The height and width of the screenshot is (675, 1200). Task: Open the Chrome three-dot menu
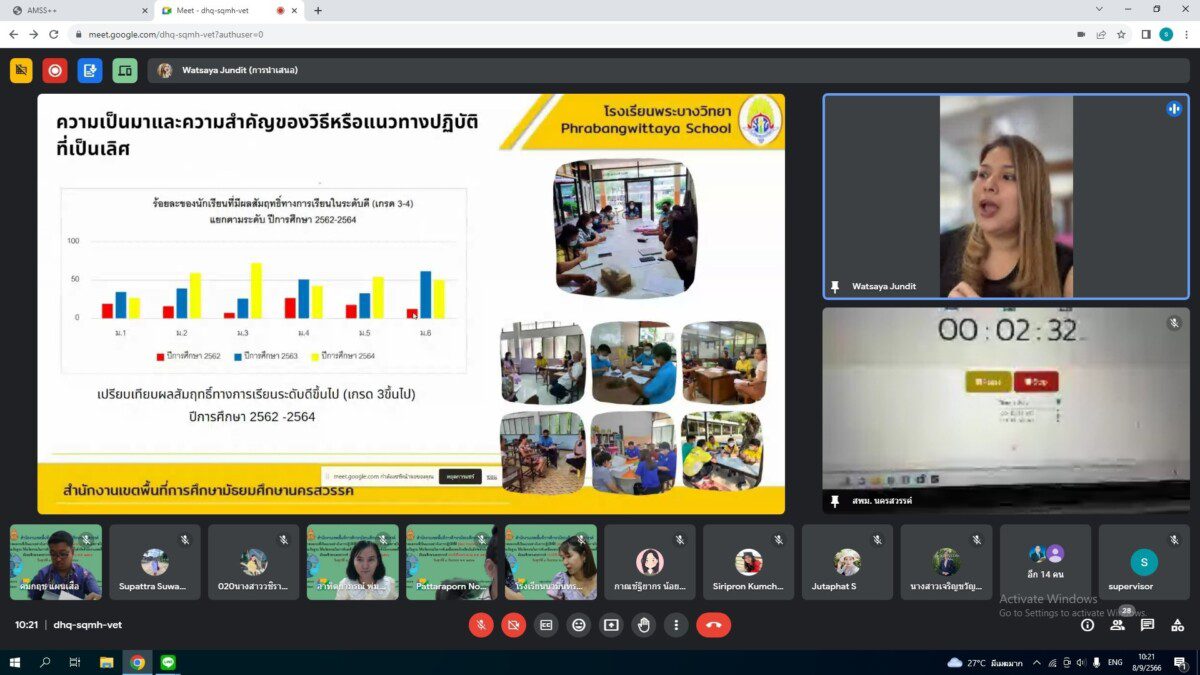click(x=1186, y=34)
